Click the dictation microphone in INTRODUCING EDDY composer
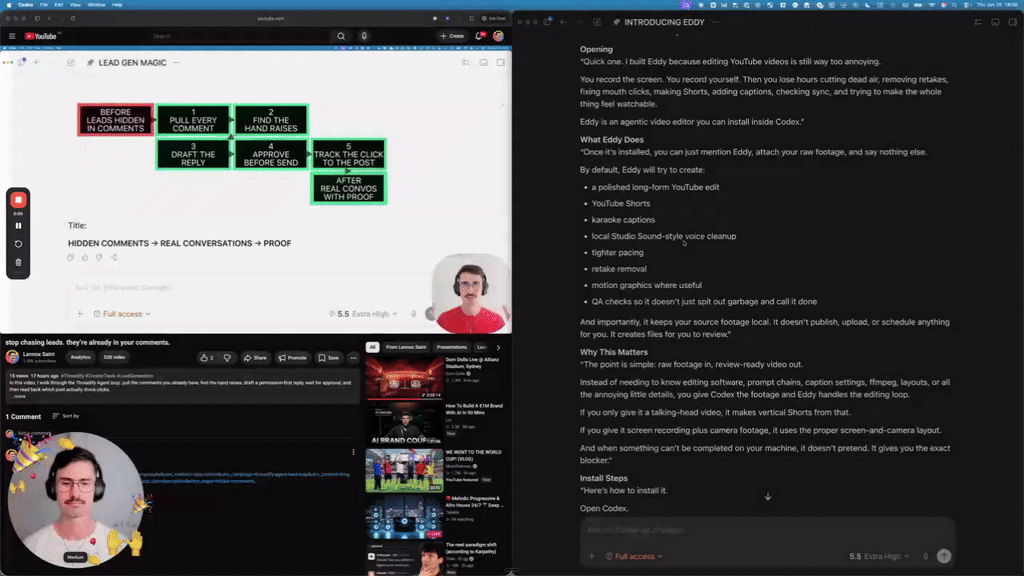The width and height of the screenshot is (1024, 576). [925, 556]
